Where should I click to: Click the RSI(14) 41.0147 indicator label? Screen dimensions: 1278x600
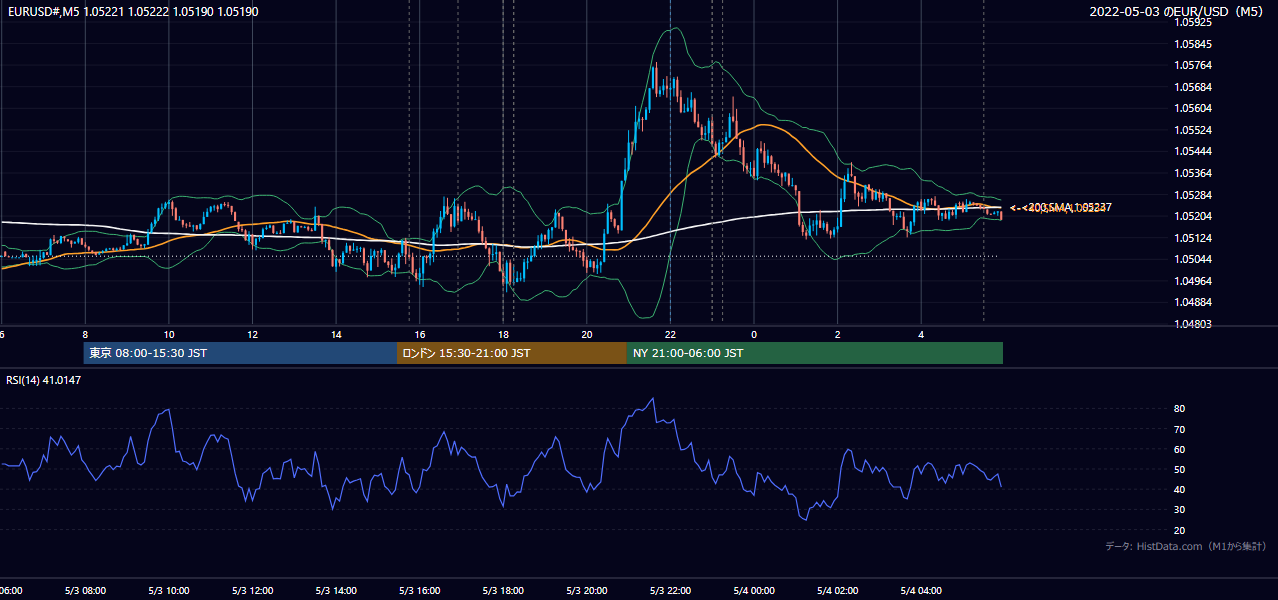44,380
